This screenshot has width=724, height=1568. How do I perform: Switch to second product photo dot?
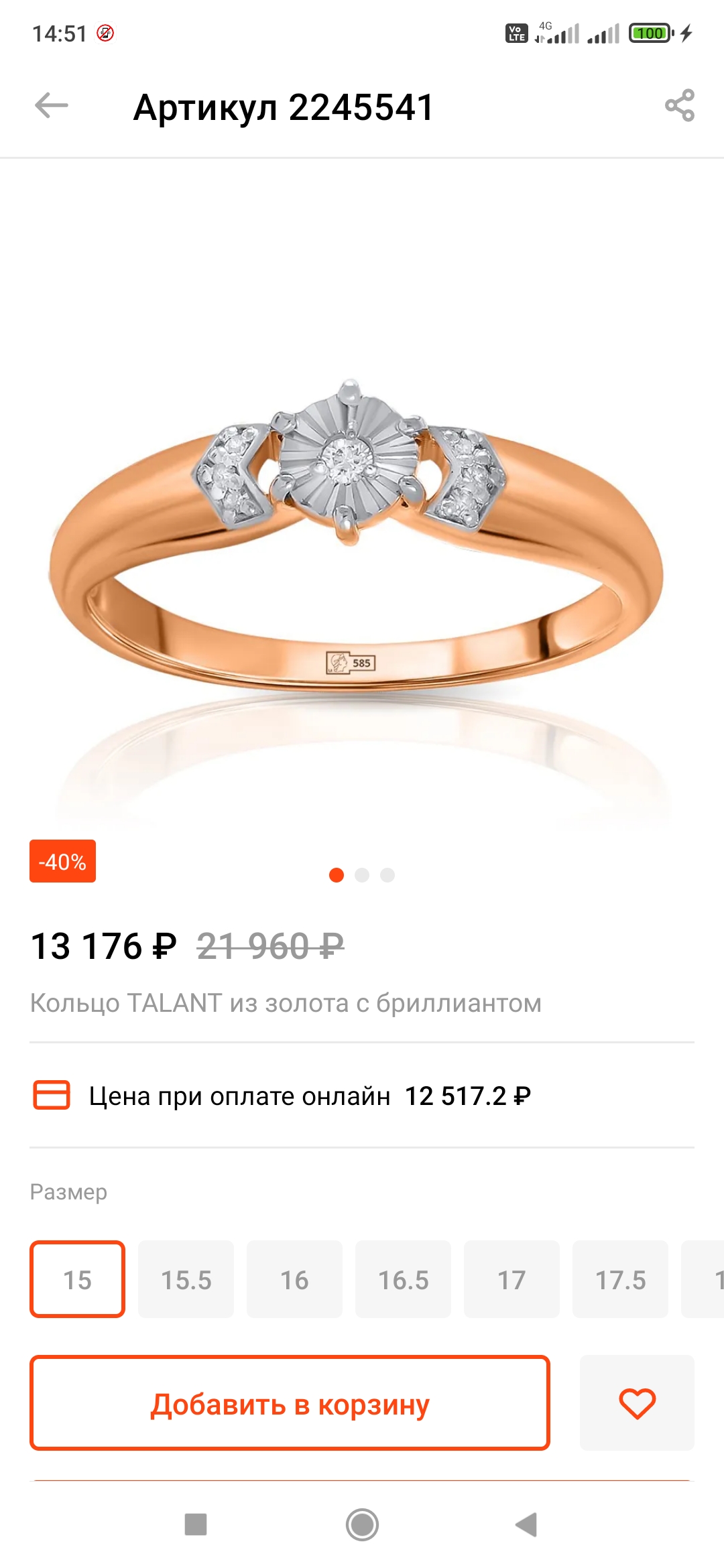click(362, 875)
